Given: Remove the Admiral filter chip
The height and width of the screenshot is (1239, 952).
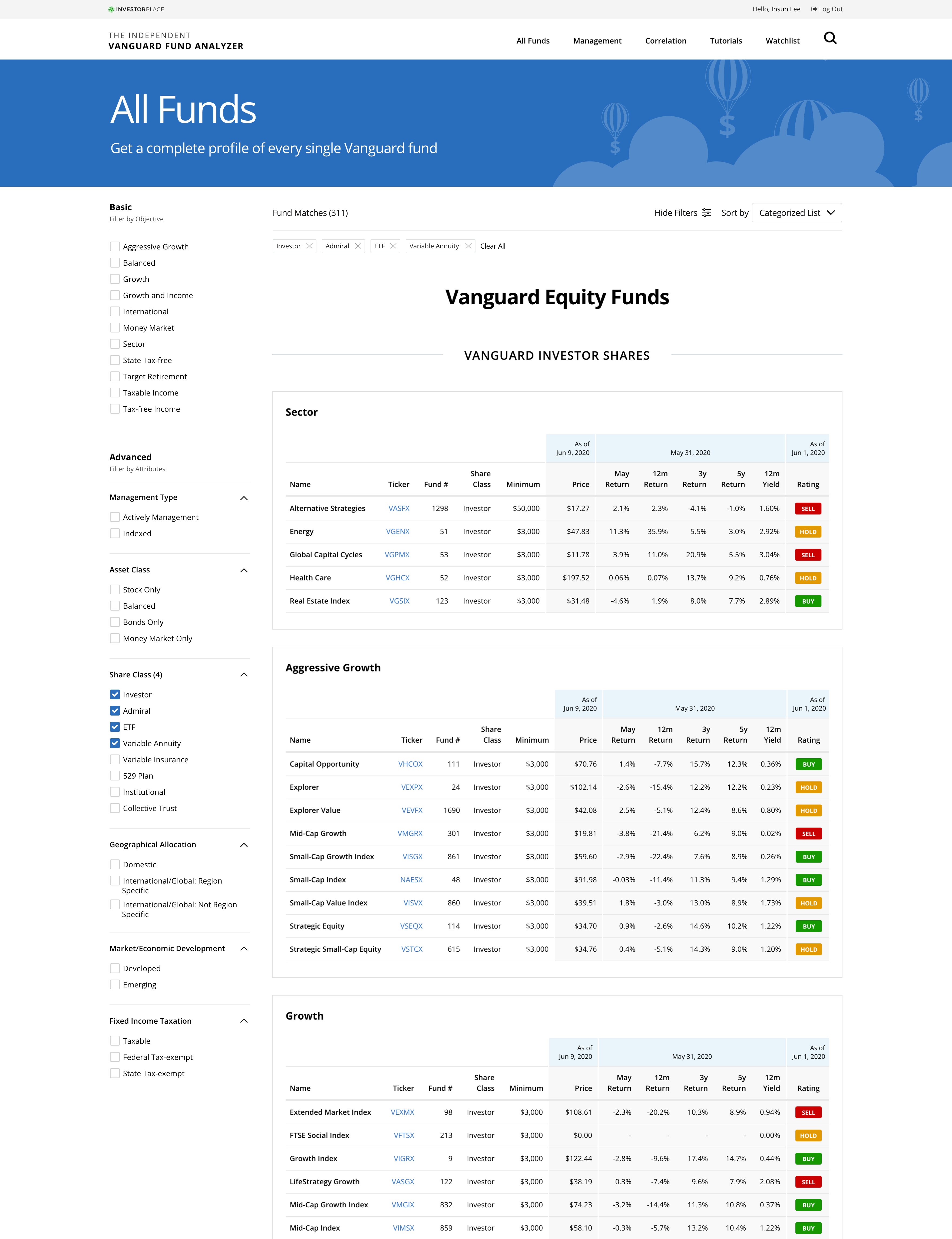Looking at the screenshot, I should pyautogui.click(x=358, y=246).
